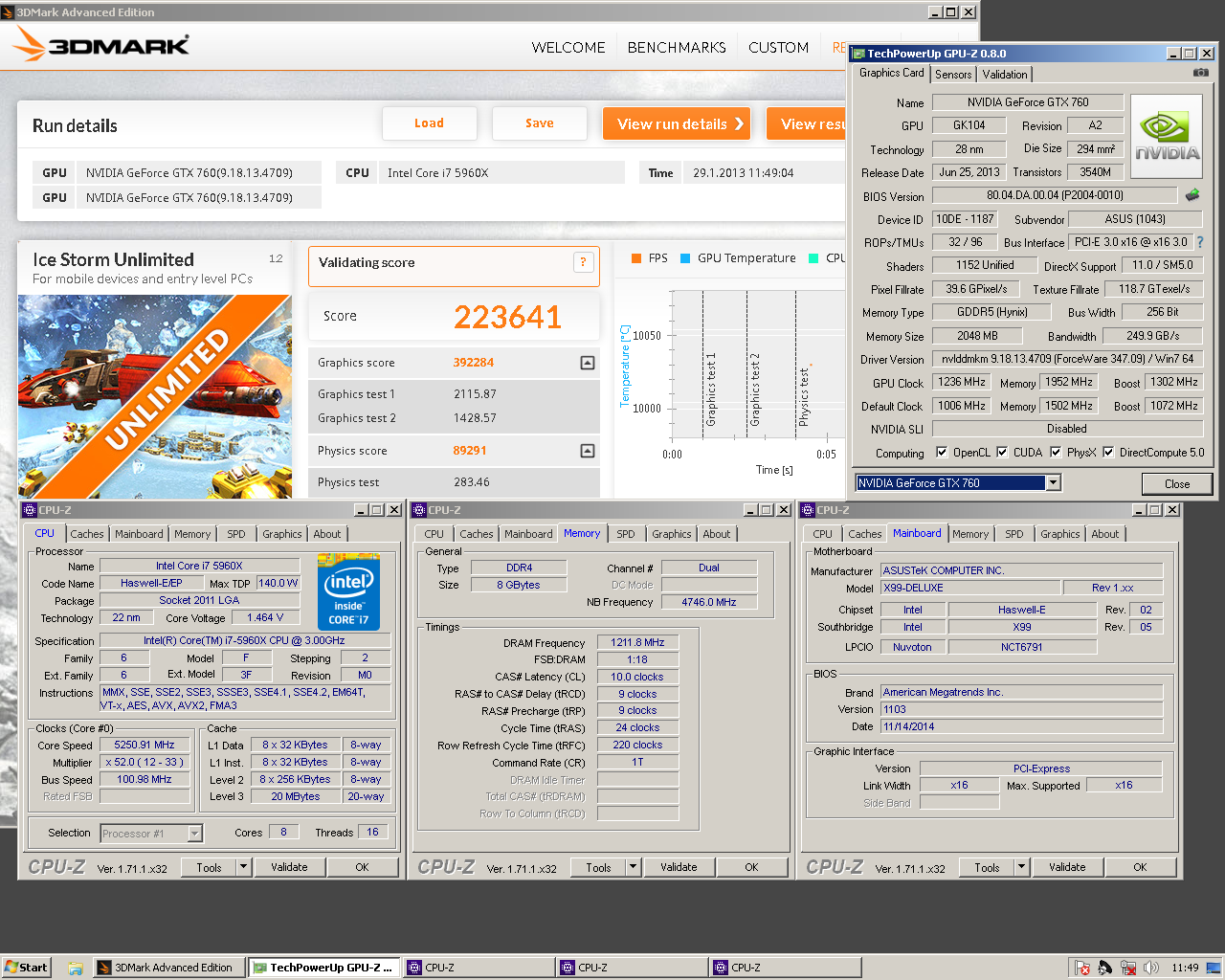Click the BIOS date 11/14/2014 field
The height and width of the screenshot is (980, 1225).
[x=1021, y=726]
